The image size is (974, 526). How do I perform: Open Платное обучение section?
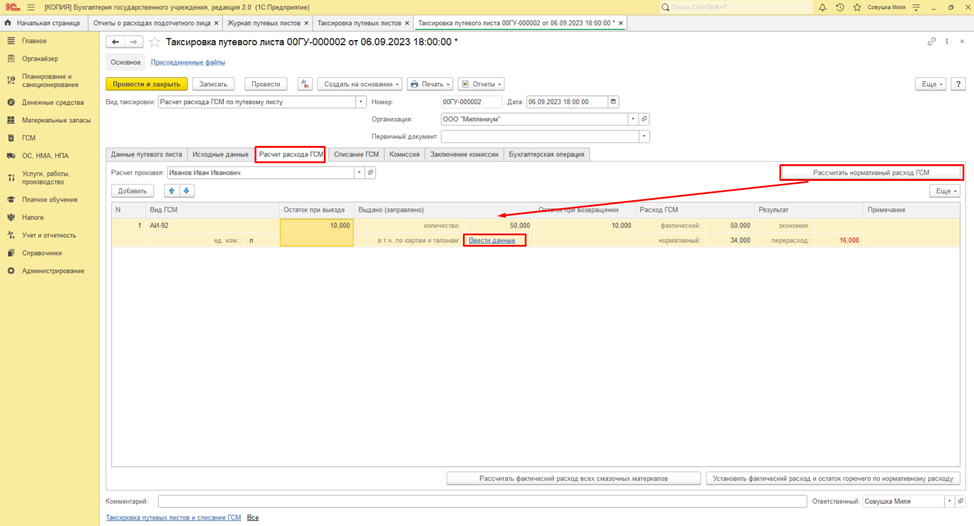(x=50, y=200)
